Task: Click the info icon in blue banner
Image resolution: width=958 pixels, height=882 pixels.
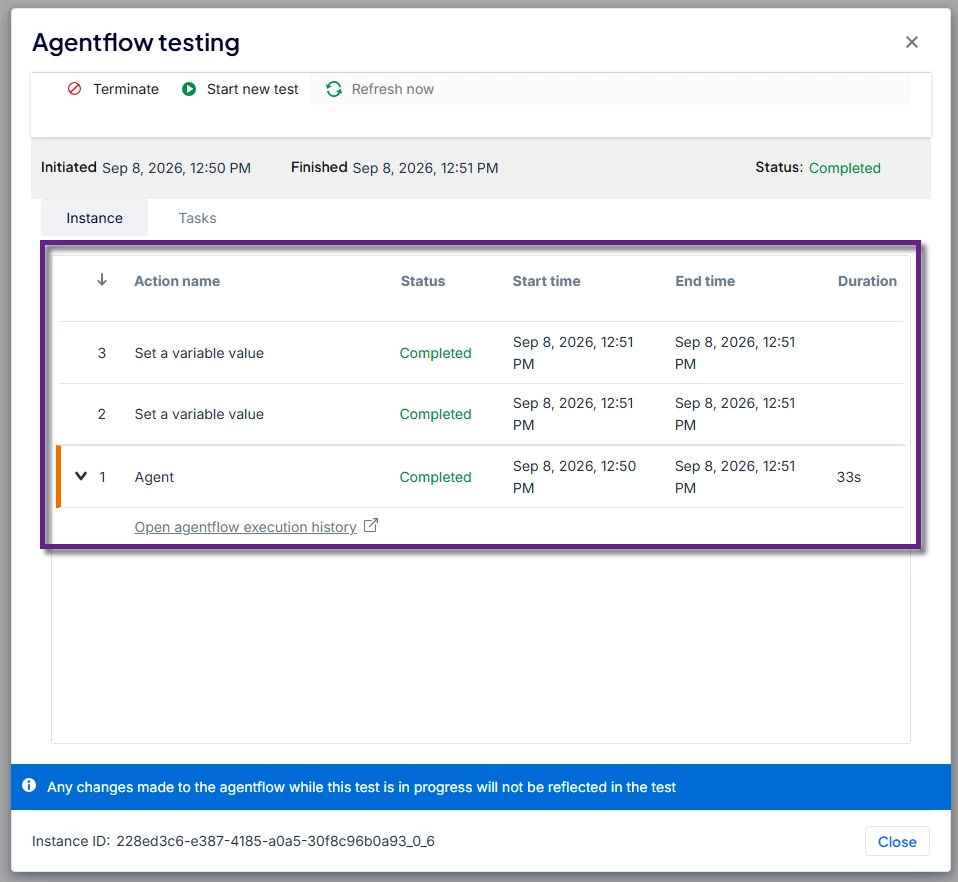Action: click(29, 785)
